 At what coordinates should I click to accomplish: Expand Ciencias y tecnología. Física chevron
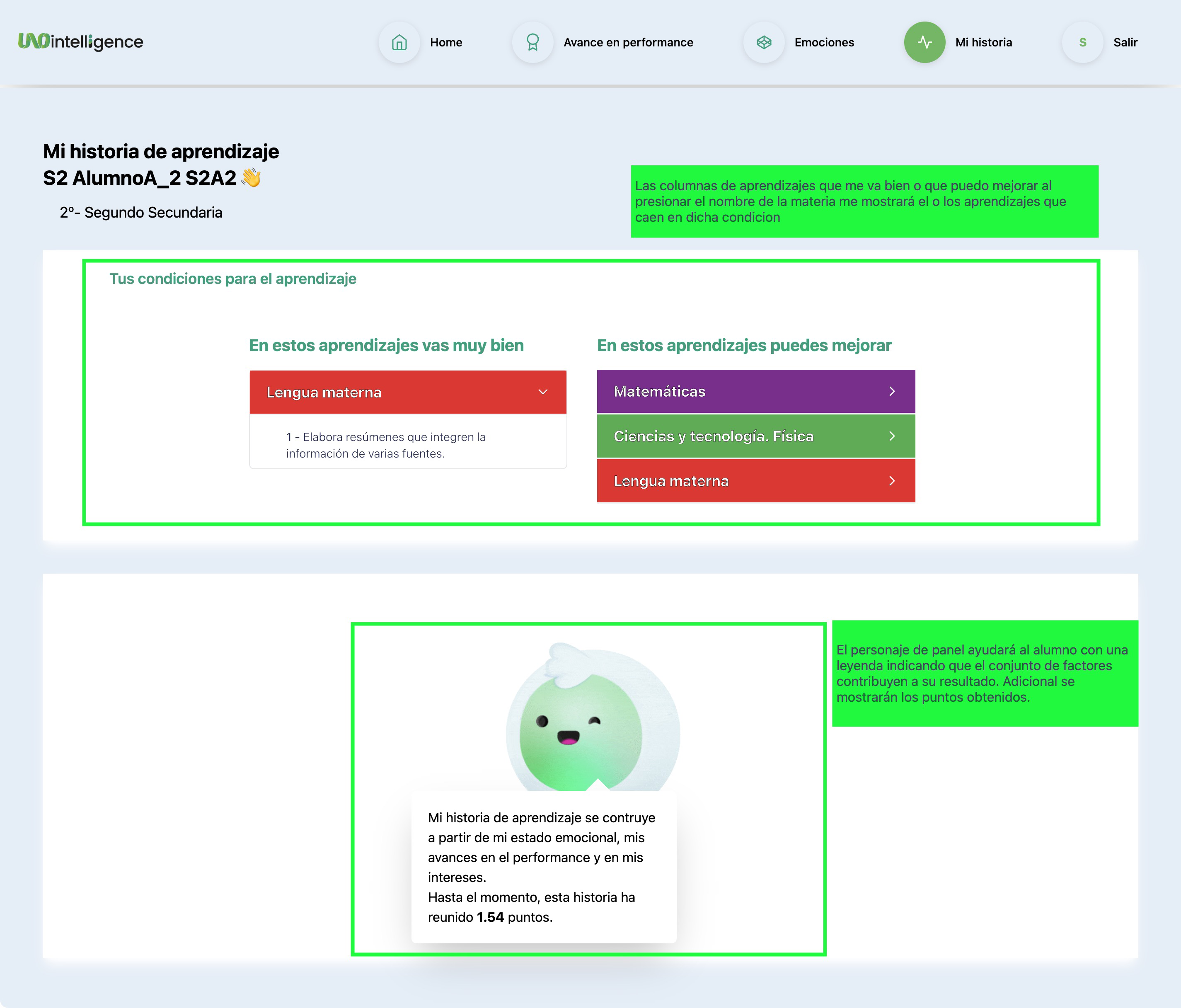[x=892, y=436]
